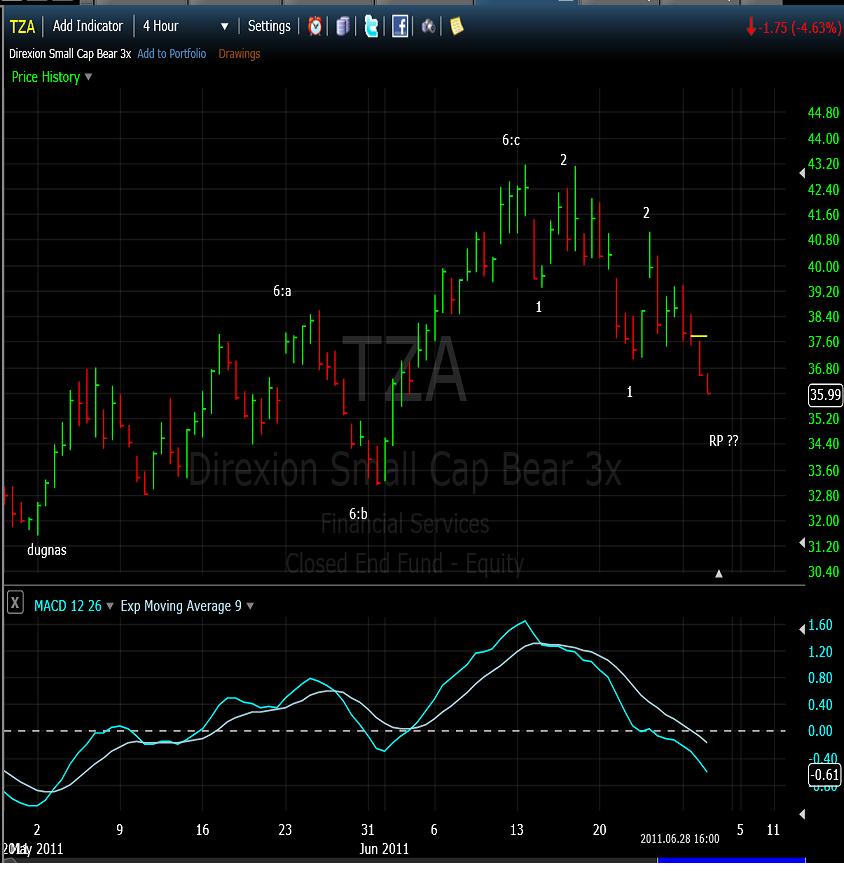Share the chart via the Facebook icon

(x=399, y=26)
